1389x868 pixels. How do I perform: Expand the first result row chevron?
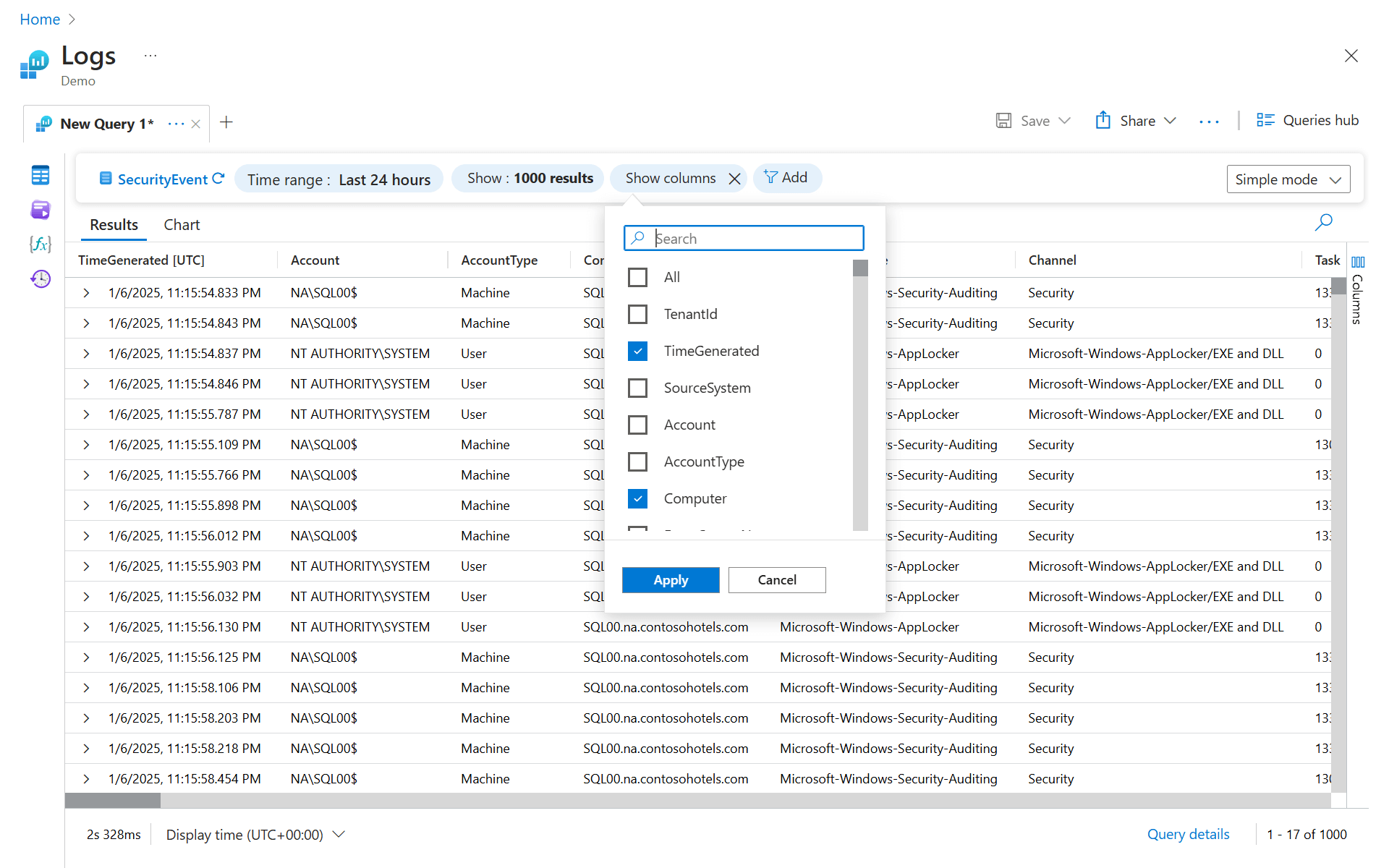pyautogui.click(x=86, y=293)
